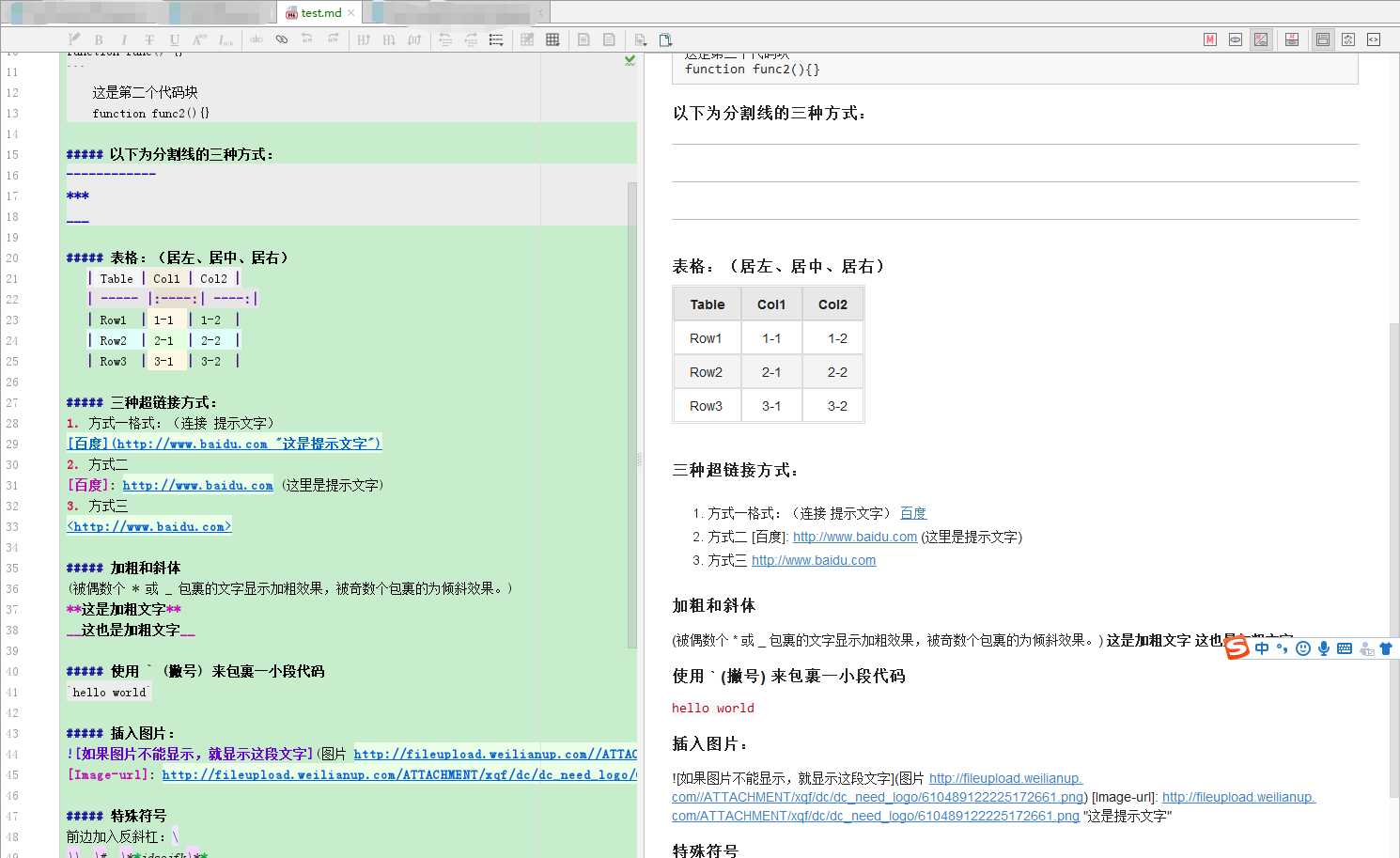Click 'Row2' cell in preview table
Viewport: 1400px width, 858px height.
(x=707, y=372)
